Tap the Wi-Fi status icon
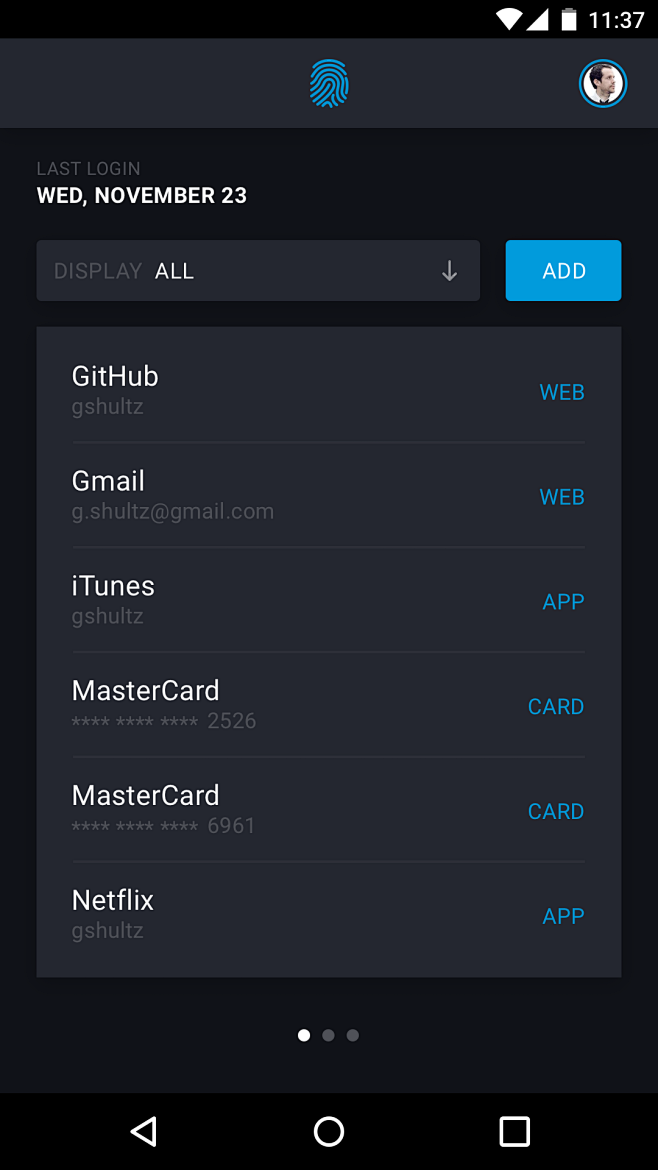This screenshot has width=658, height=1170. [x=509, y=19]
